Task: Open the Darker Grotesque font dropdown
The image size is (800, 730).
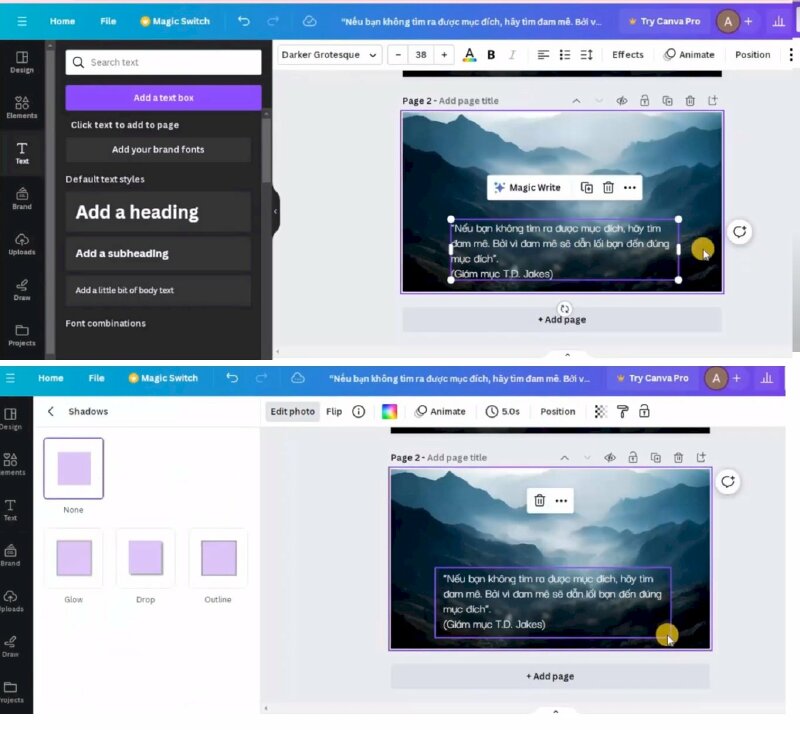Action: coord(329,55)
